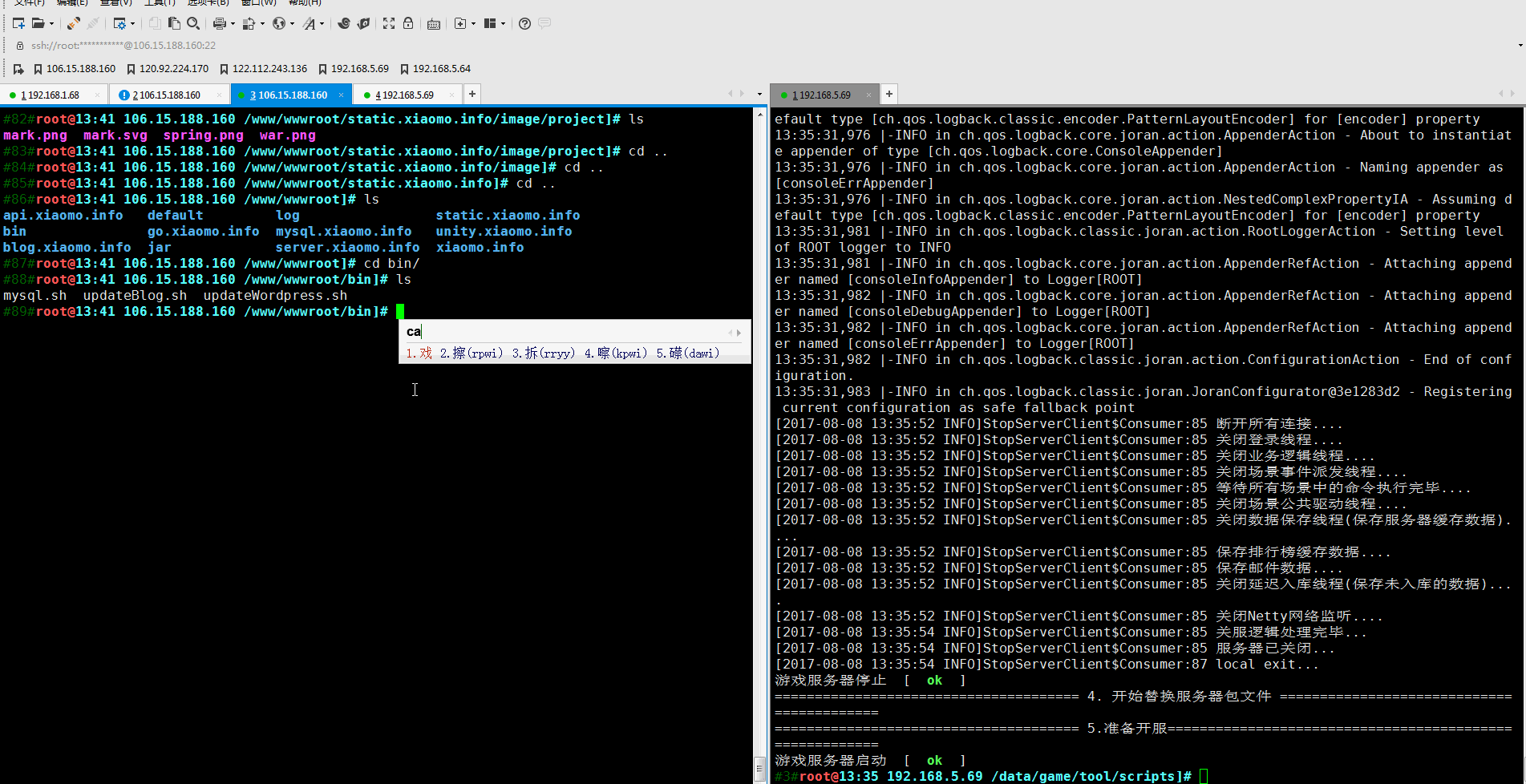The image size is (1526, 784).
Task: Launch the Xmanager/Xagent icon
Action: tap(363, 23)
